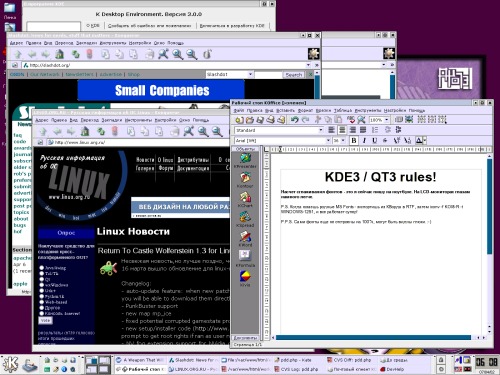Create new document in KOffice toolbar
The image size is (500, 375).
point(239,120)
